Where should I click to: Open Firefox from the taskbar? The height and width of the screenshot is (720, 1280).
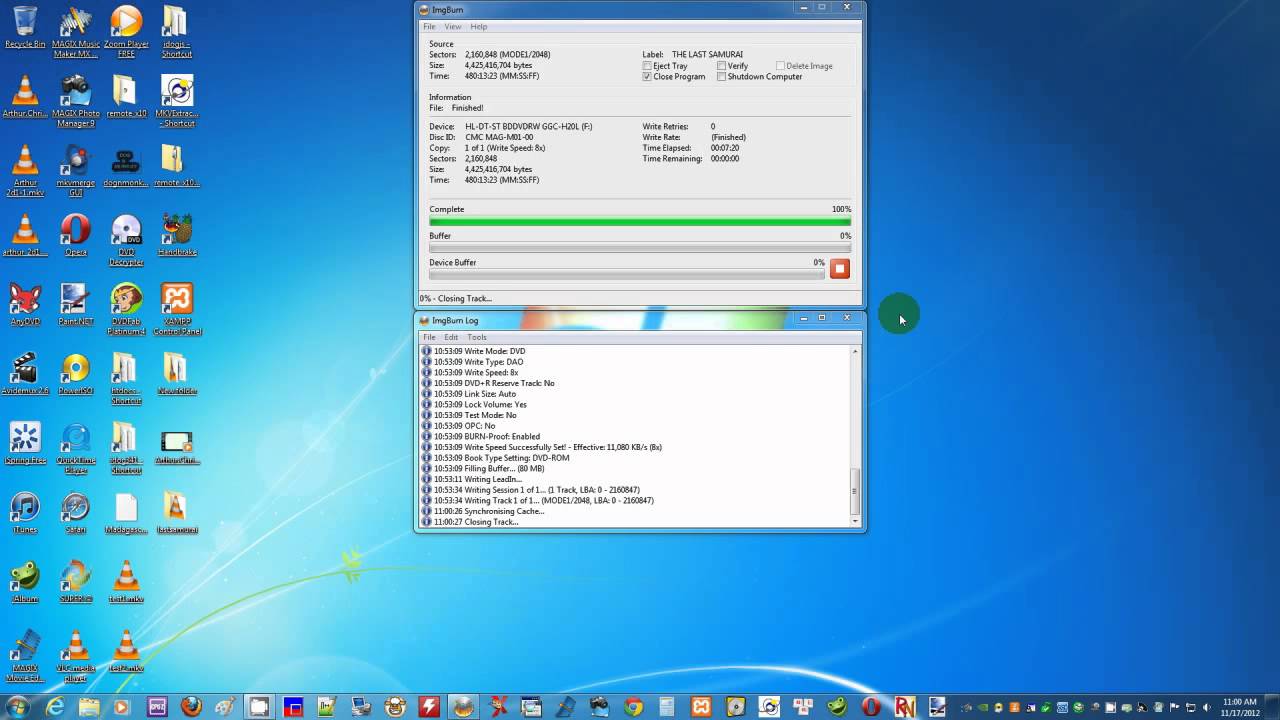tap(191, 707)
